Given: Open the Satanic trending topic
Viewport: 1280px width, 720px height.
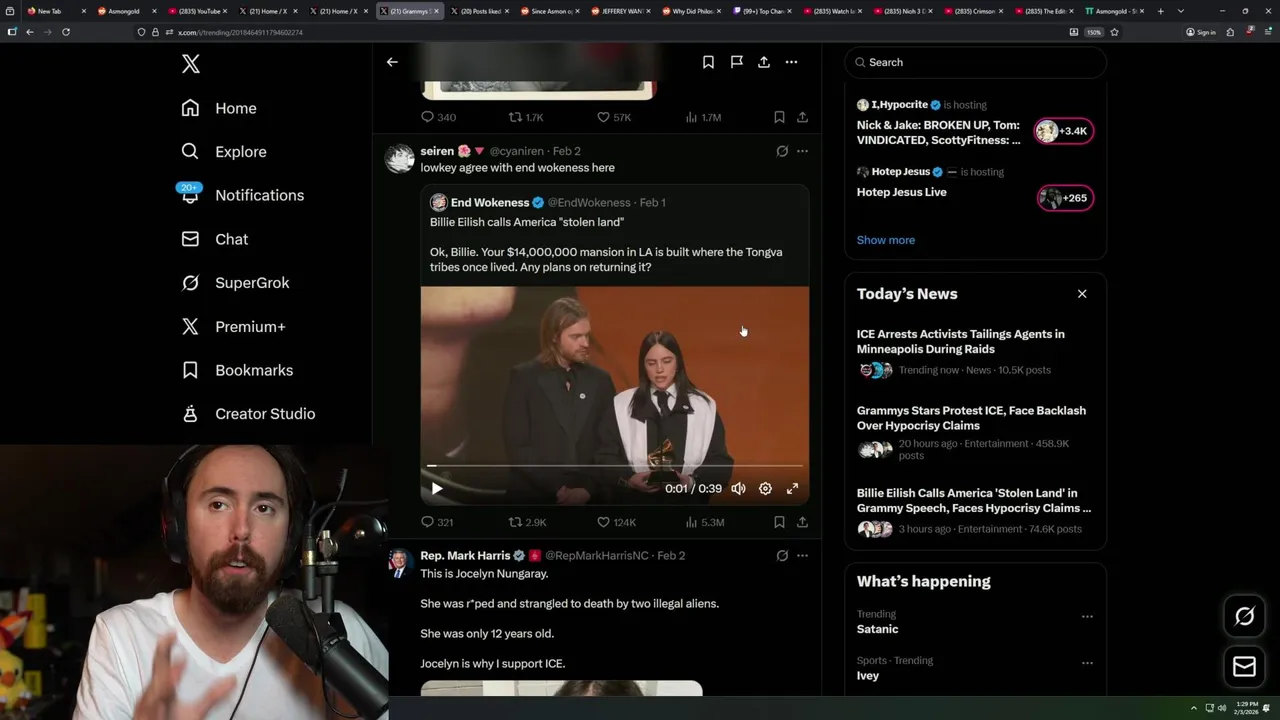Looking at the screenshot, I should [x=877, y=629].
